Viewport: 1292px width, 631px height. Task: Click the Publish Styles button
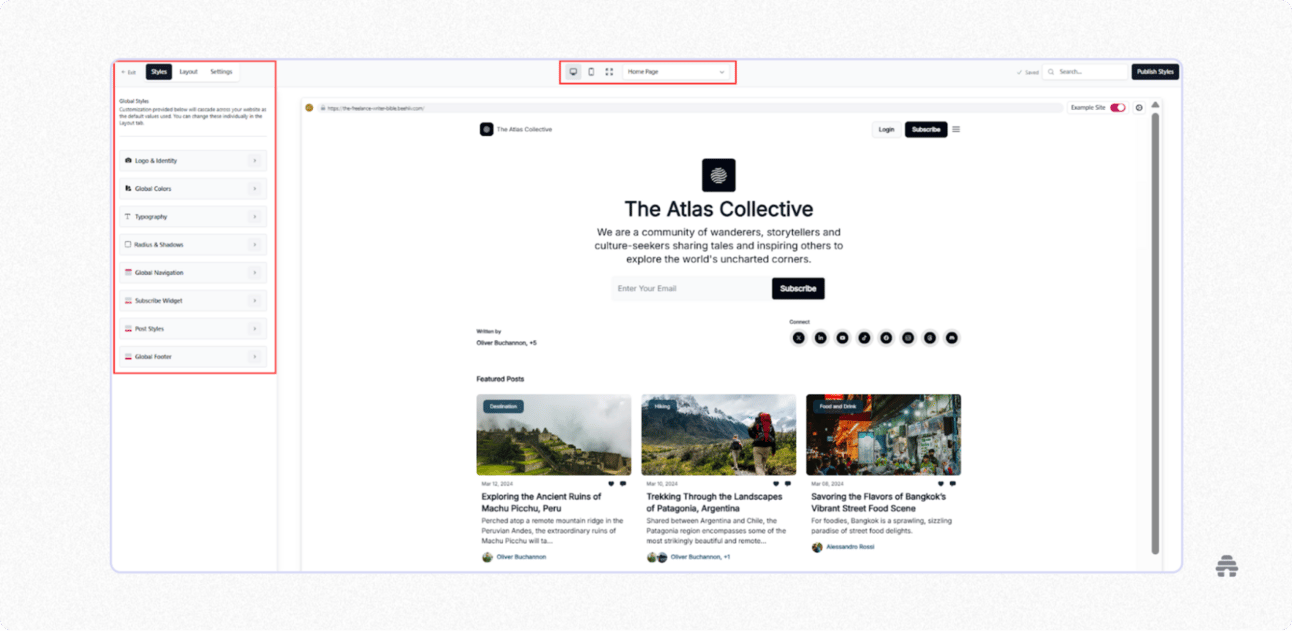[1155, 72]
